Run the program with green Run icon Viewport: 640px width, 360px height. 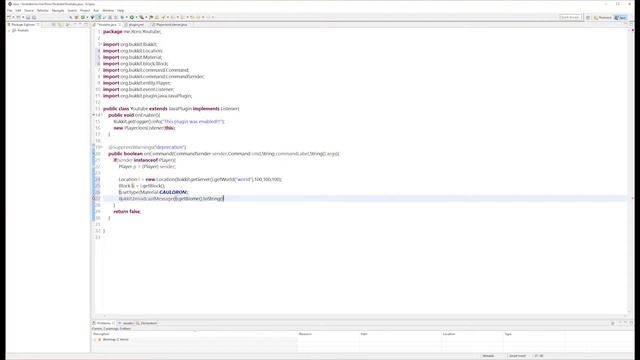132,18
